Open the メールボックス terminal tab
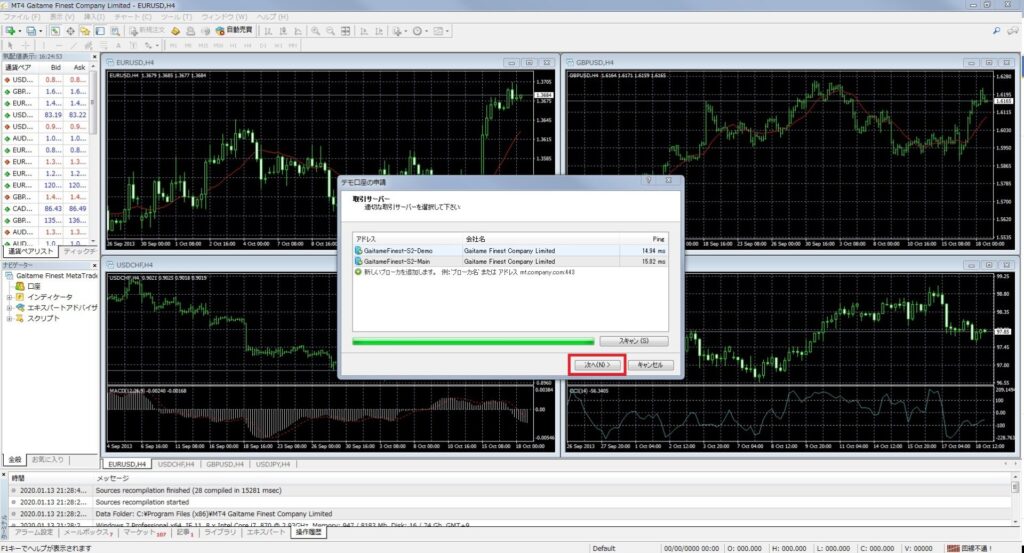The width and height of the screenshot is (1024, 553). click(x=88, y=533)
